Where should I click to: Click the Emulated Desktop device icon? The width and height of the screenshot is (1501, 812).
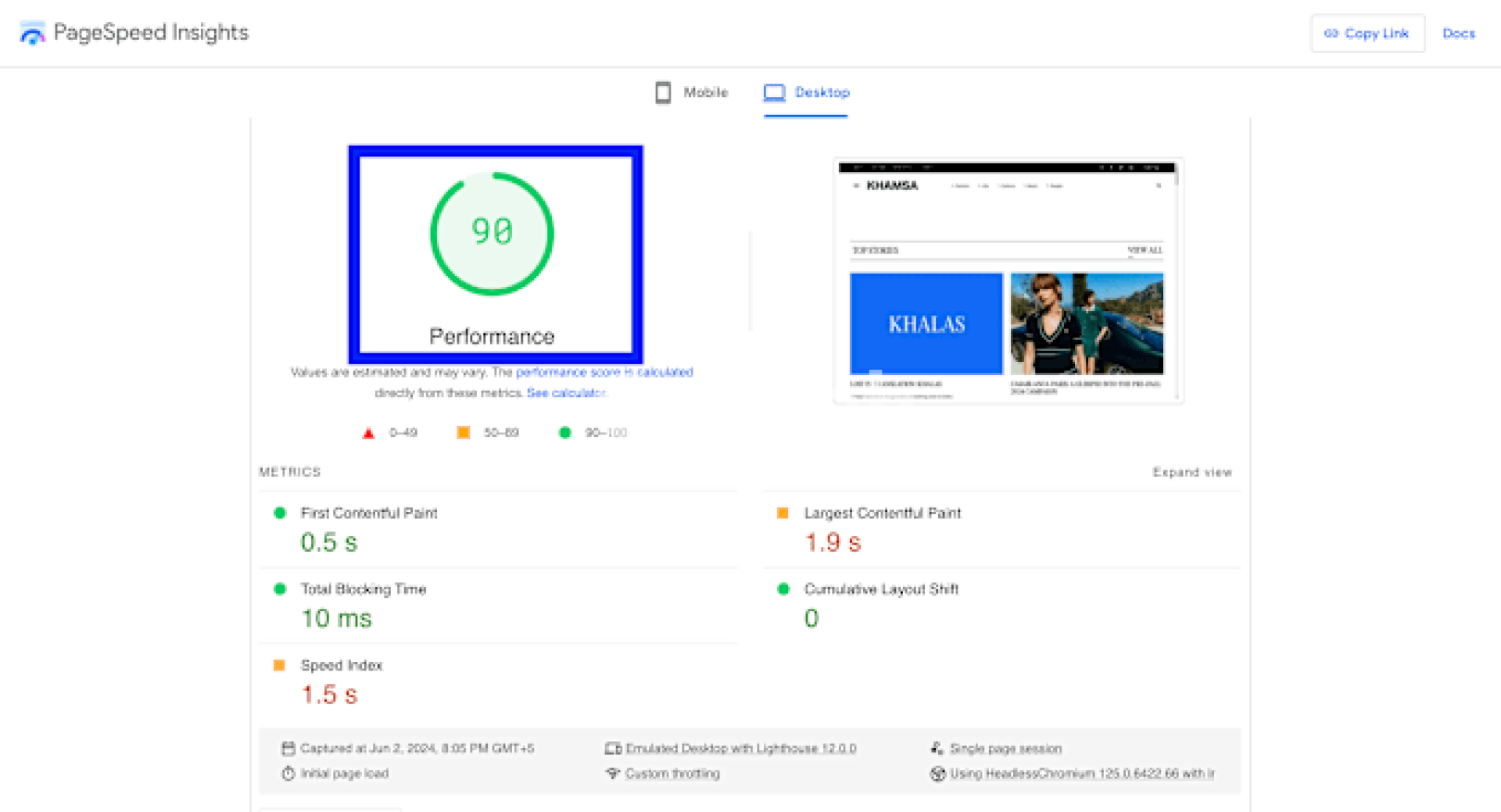pyautogui.click(x=613, y=749)
